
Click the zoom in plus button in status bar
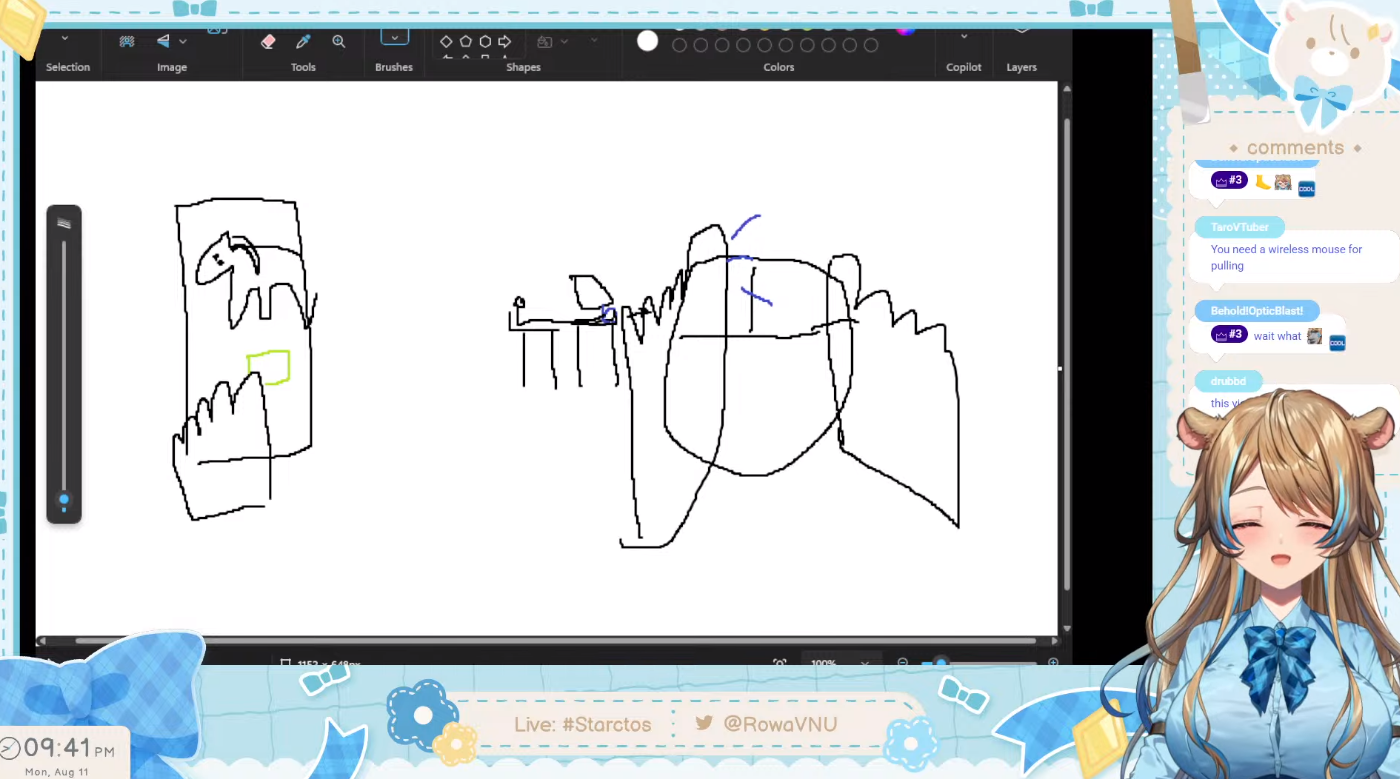coord(1053,663)
